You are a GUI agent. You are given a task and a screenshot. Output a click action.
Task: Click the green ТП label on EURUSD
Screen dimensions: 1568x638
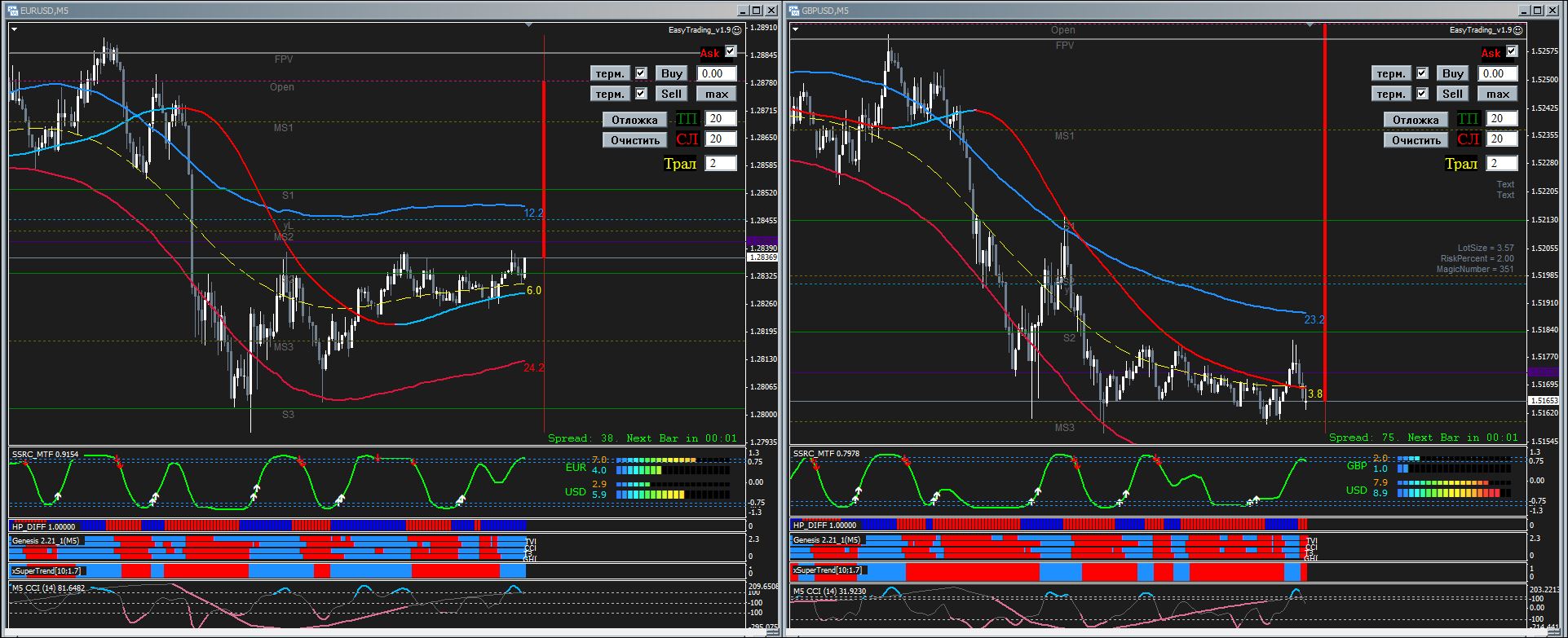click(x=687, y=119)
